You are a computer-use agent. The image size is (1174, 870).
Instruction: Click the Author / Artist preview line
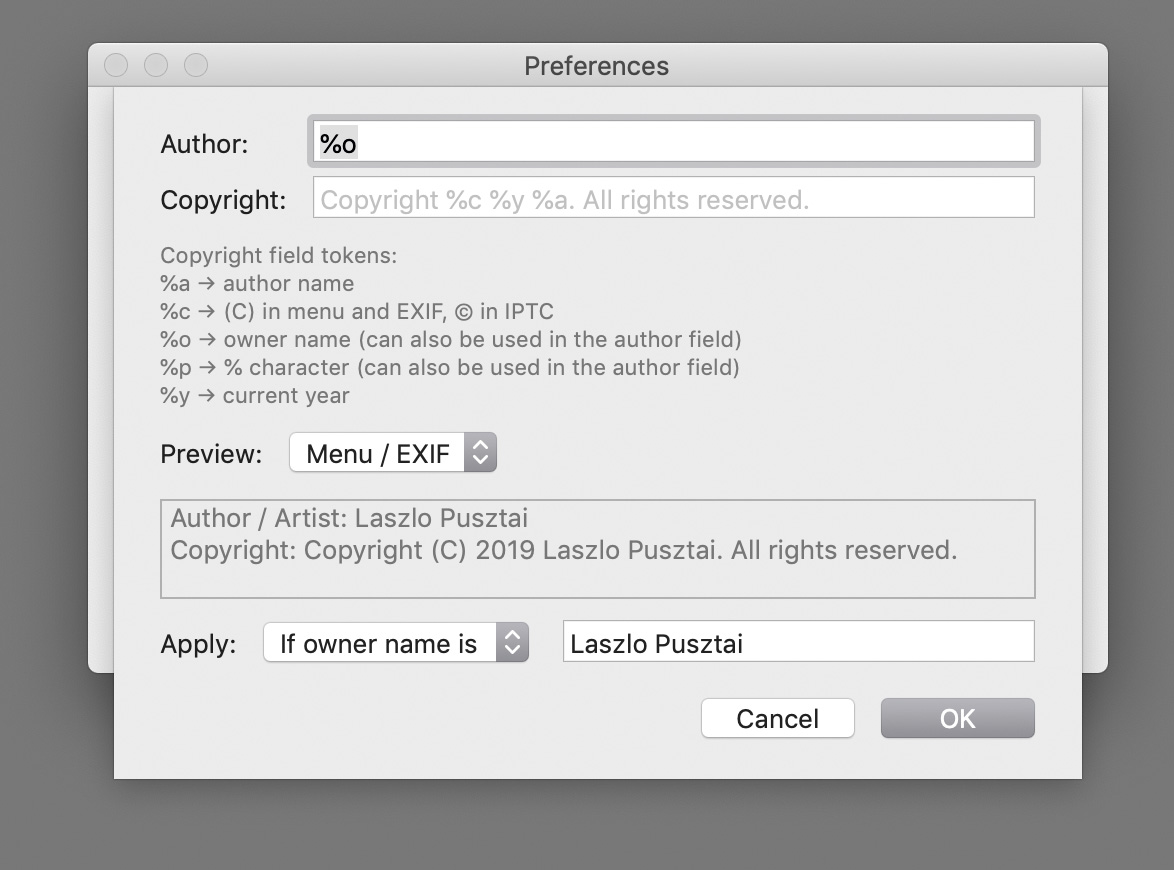pyautogui.click(x=349, y=518)
